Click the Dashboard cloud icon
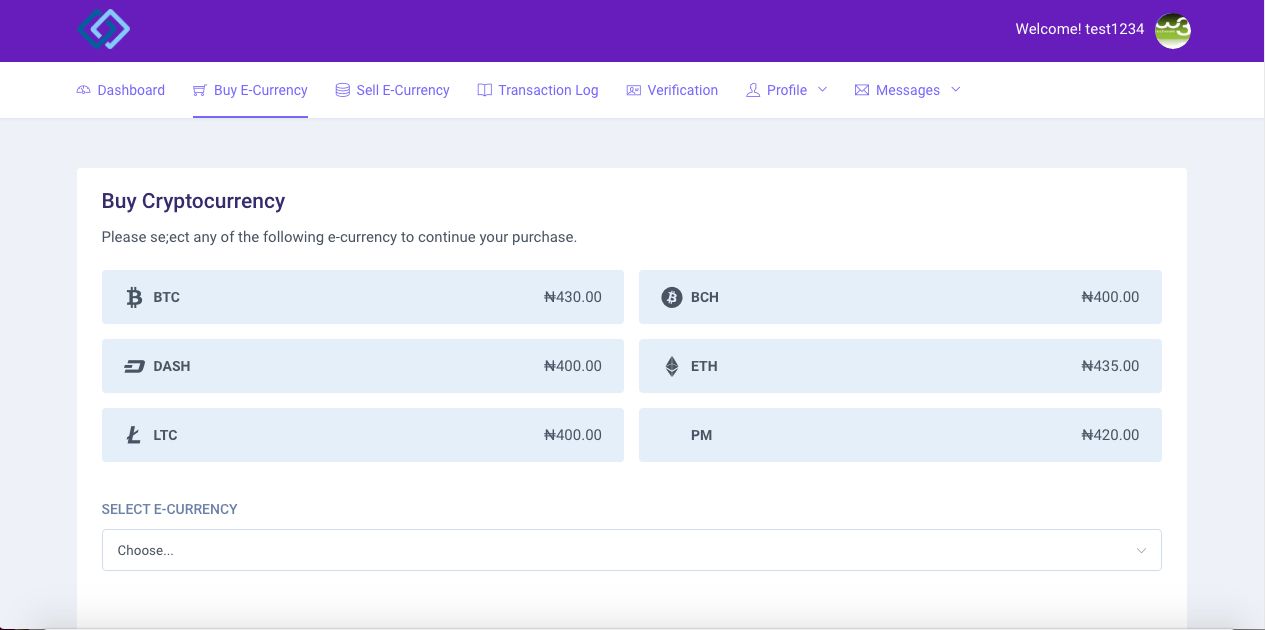1265x630 pixels. point(84,90)
